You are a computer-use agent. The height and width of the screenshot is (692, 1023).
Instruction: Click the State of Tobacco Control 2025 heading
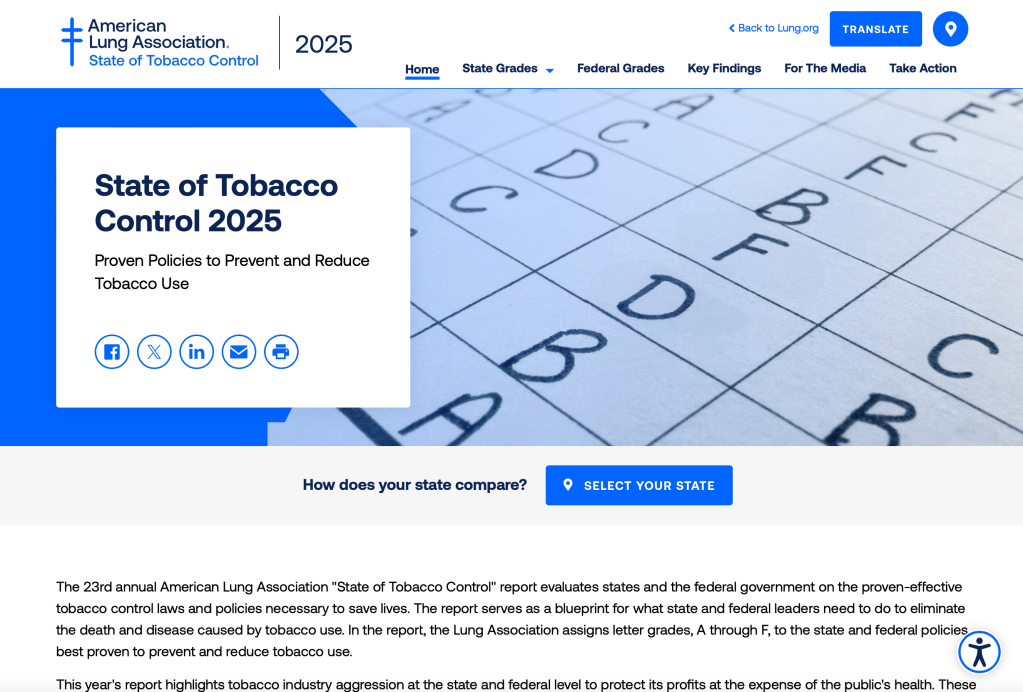coord(216,203)
